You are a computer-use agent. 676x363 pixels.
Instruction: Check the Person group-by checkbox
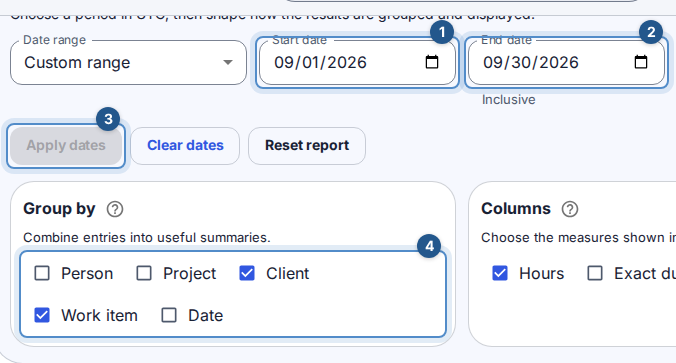(42, 273)
